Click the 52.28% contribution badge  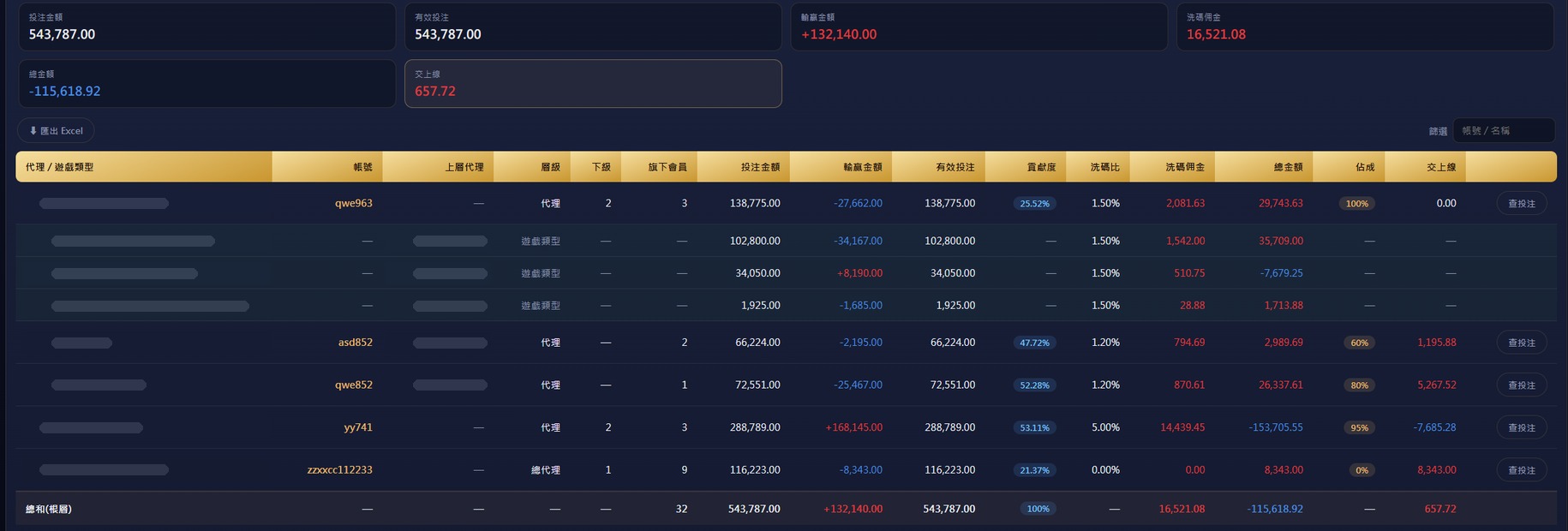pyautogui.click(x=1035, y=385)
